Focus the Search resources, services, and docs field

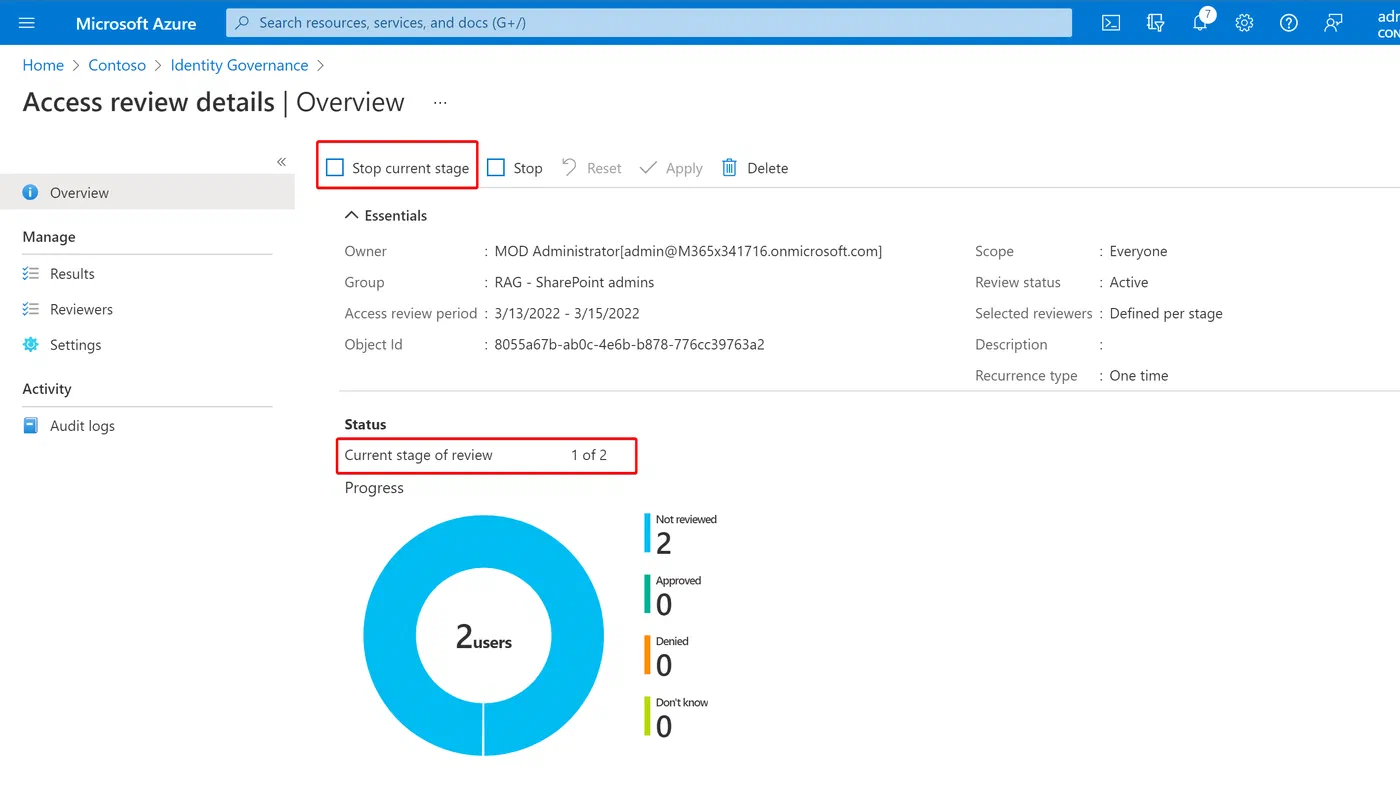[x=649, y=22]
